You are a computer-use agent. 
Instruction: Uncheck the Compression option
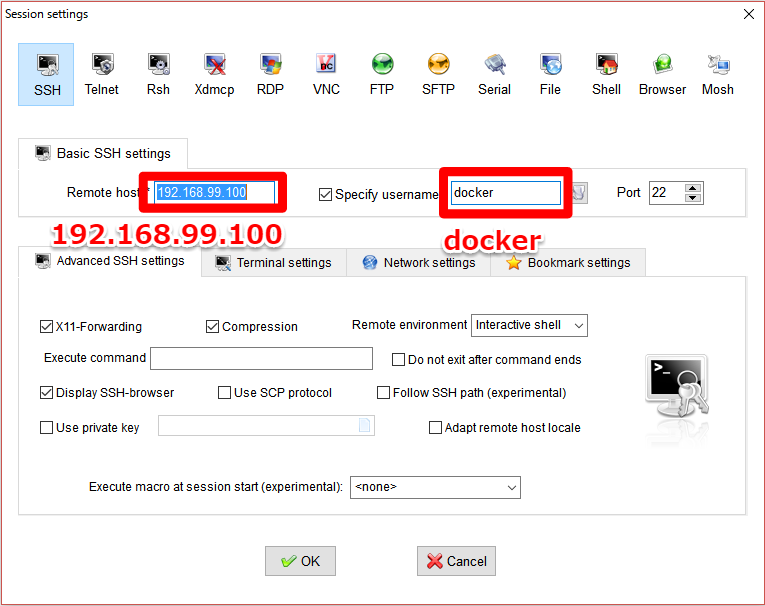(212, 326)
